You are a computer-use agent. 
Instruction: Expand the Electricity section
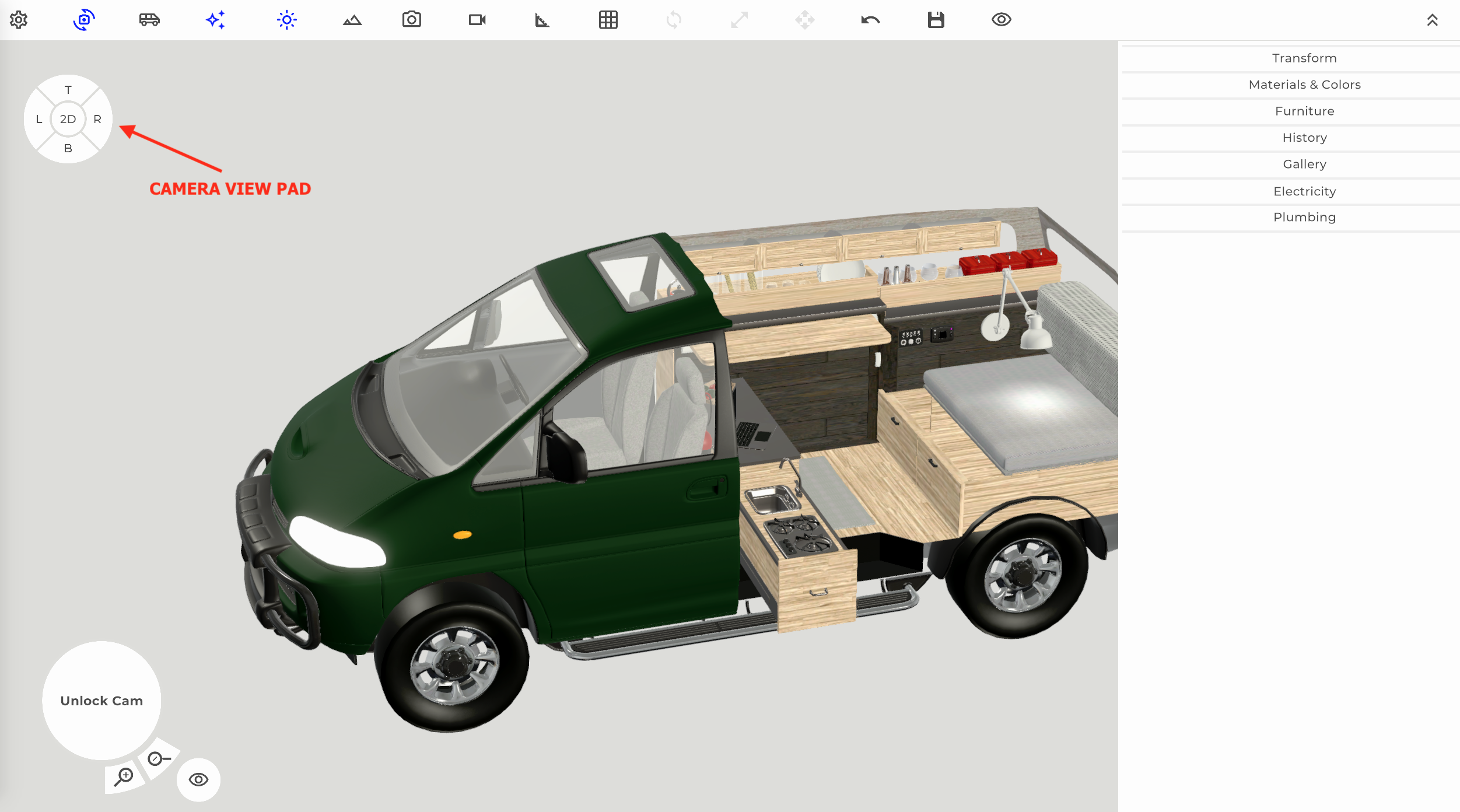(x=1304, y=191)
